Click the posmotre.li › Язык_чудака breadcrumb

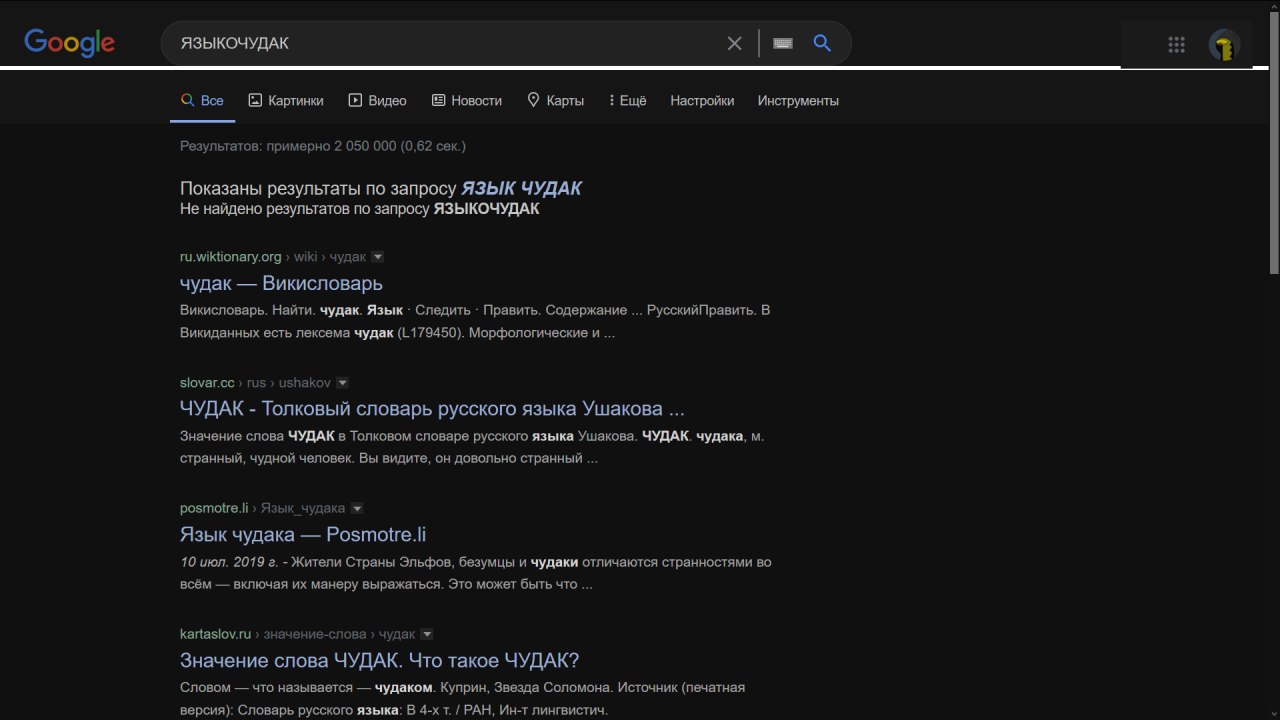262,509
